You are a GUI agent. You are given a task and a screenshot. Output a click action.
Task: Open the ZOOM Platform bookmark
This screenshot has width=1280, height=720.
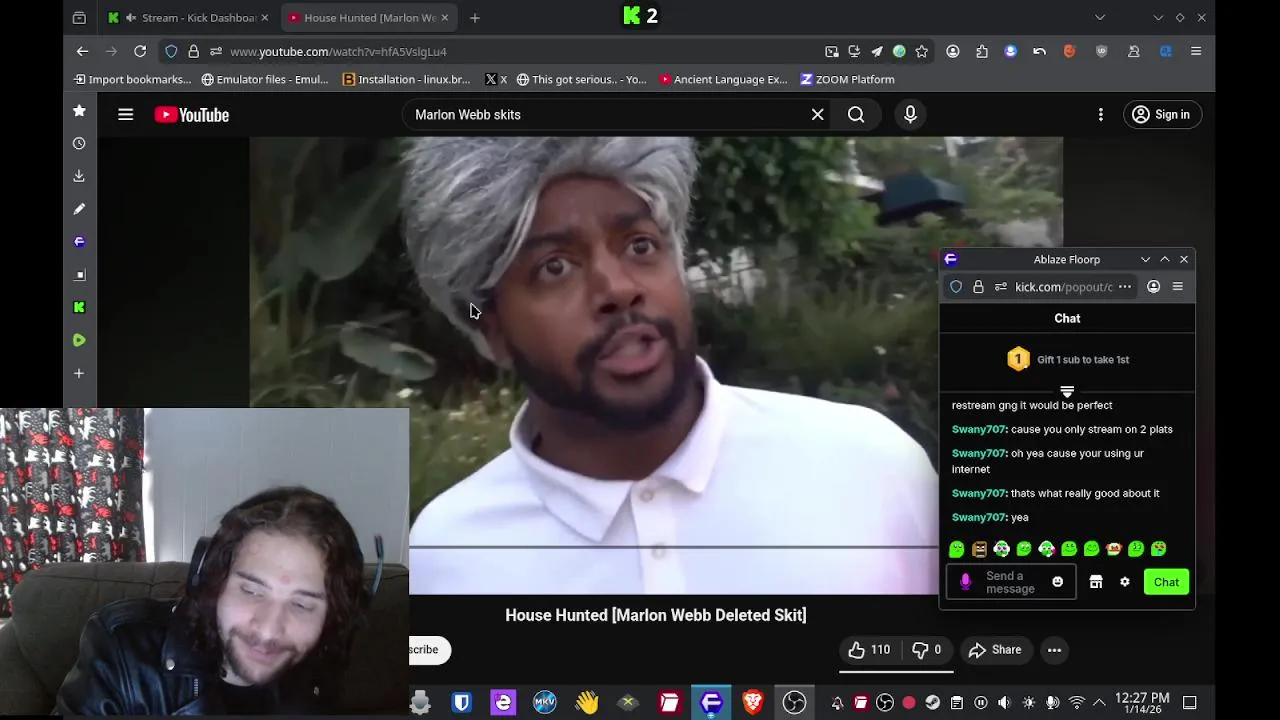[847, 79]
